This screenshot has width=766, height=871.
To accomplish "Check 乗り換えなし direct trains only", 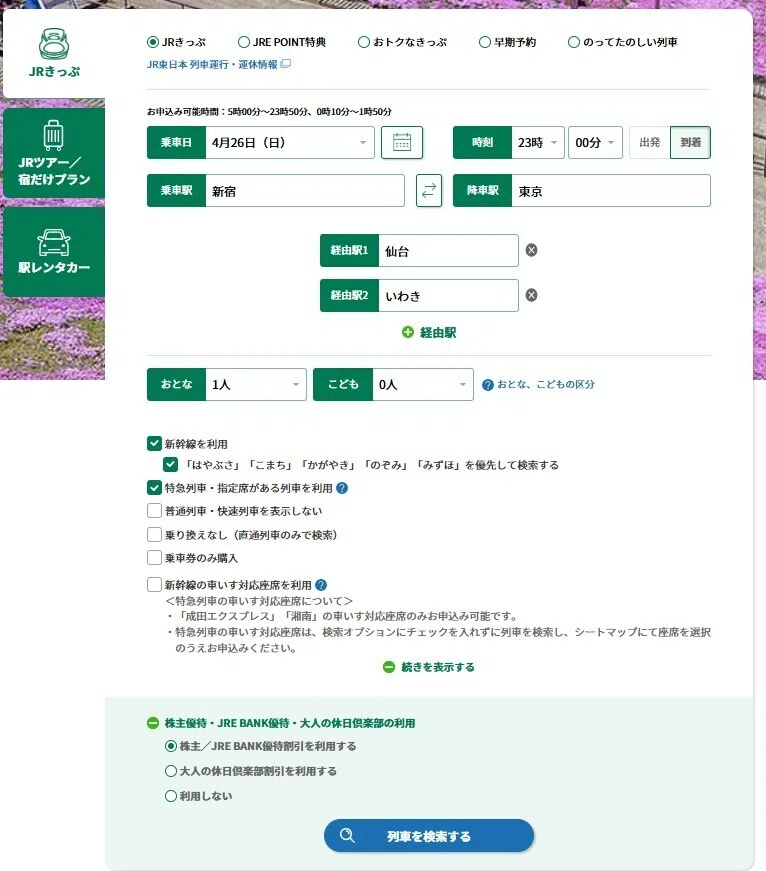I will 154,534.
